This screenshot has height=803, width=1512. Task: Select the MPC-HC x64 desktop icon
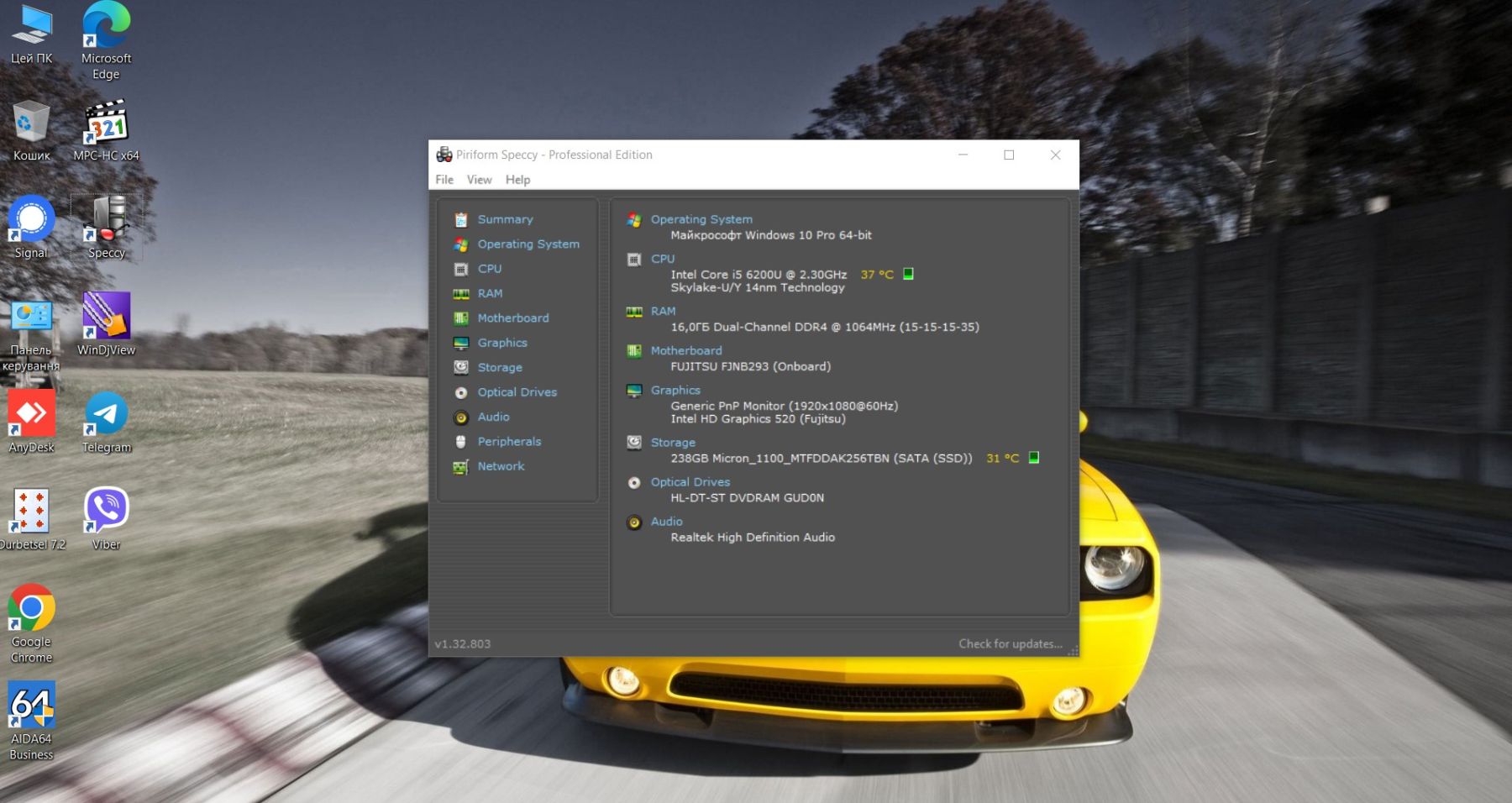coord(106,130)
